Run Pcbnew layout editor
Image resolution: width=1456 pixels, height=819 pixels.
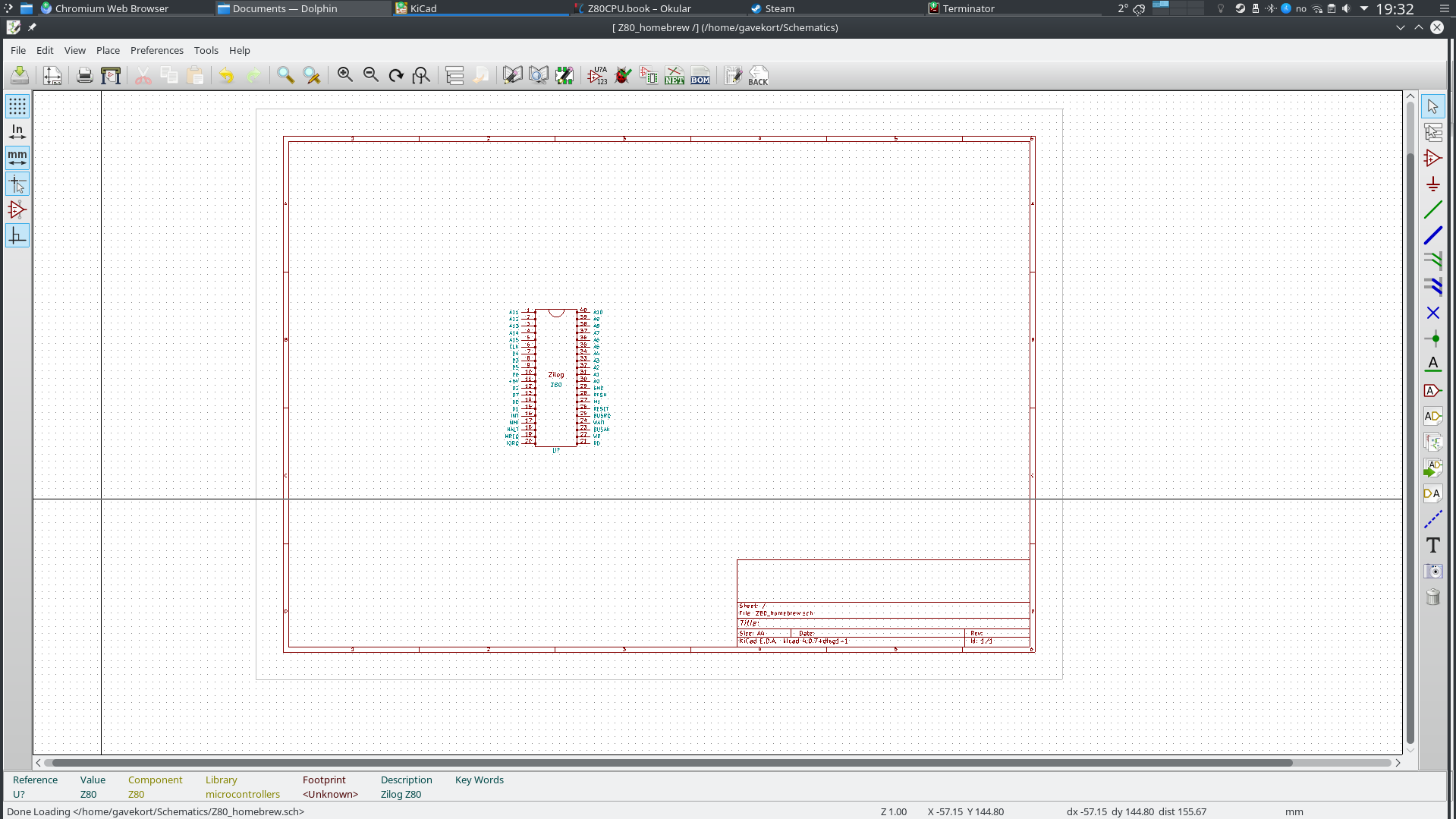[x=733, y=75]
